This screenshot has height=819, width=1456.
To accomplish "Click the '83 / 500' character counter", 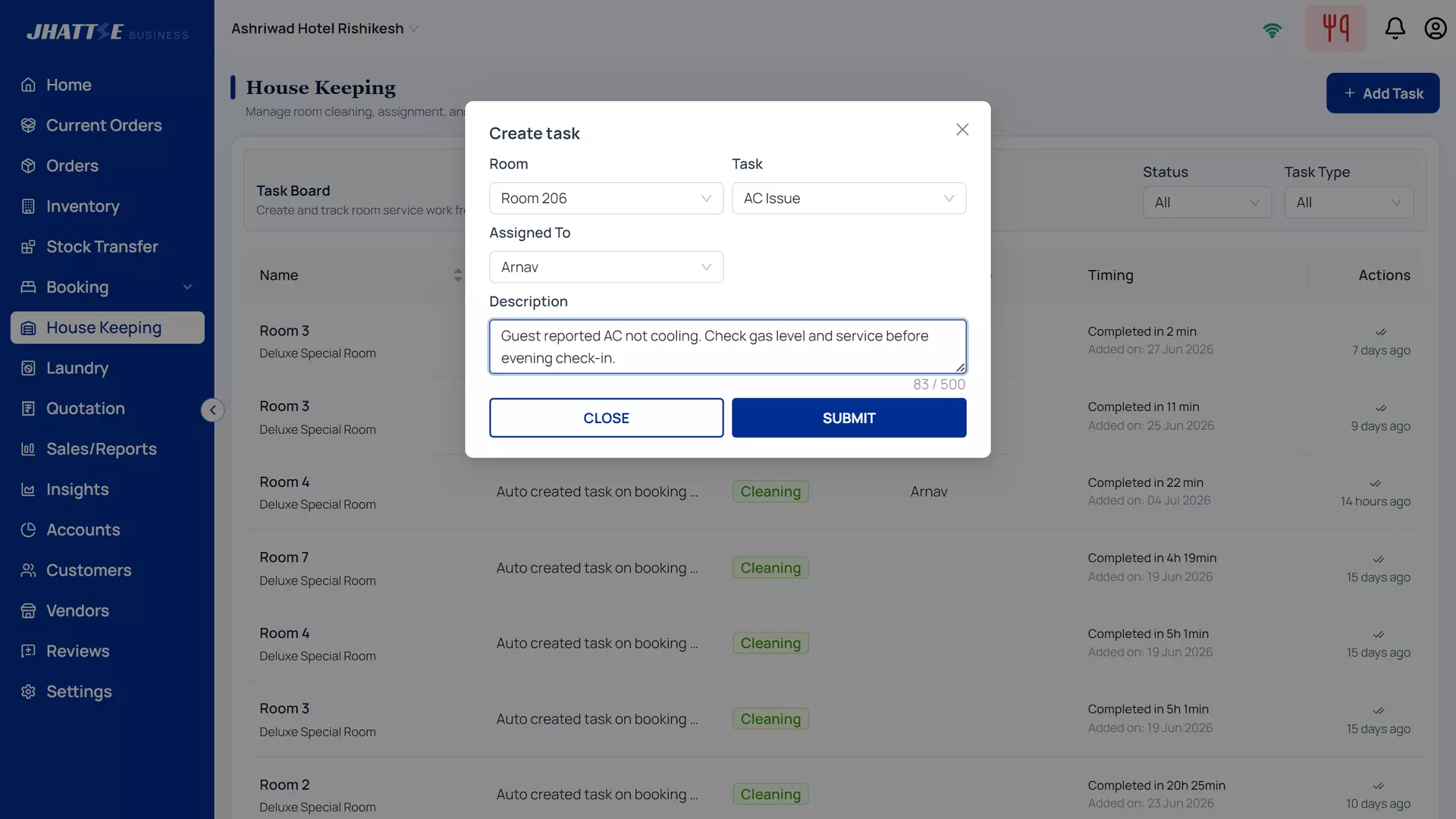I will coord(939,384).
